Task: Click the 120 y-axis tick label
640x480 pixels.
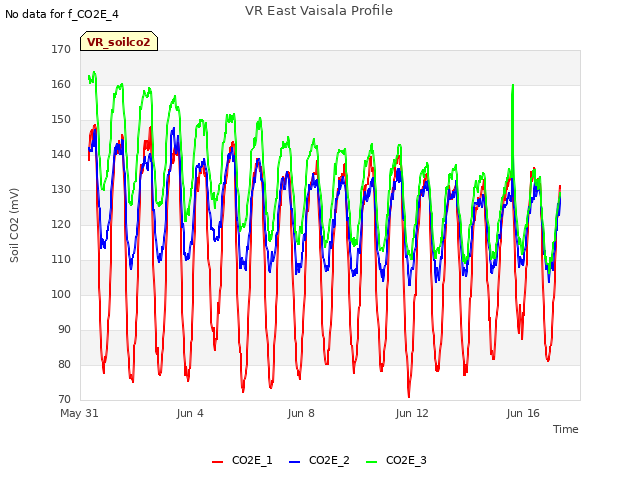Action: pyautogui.click(x=61, y=224)
